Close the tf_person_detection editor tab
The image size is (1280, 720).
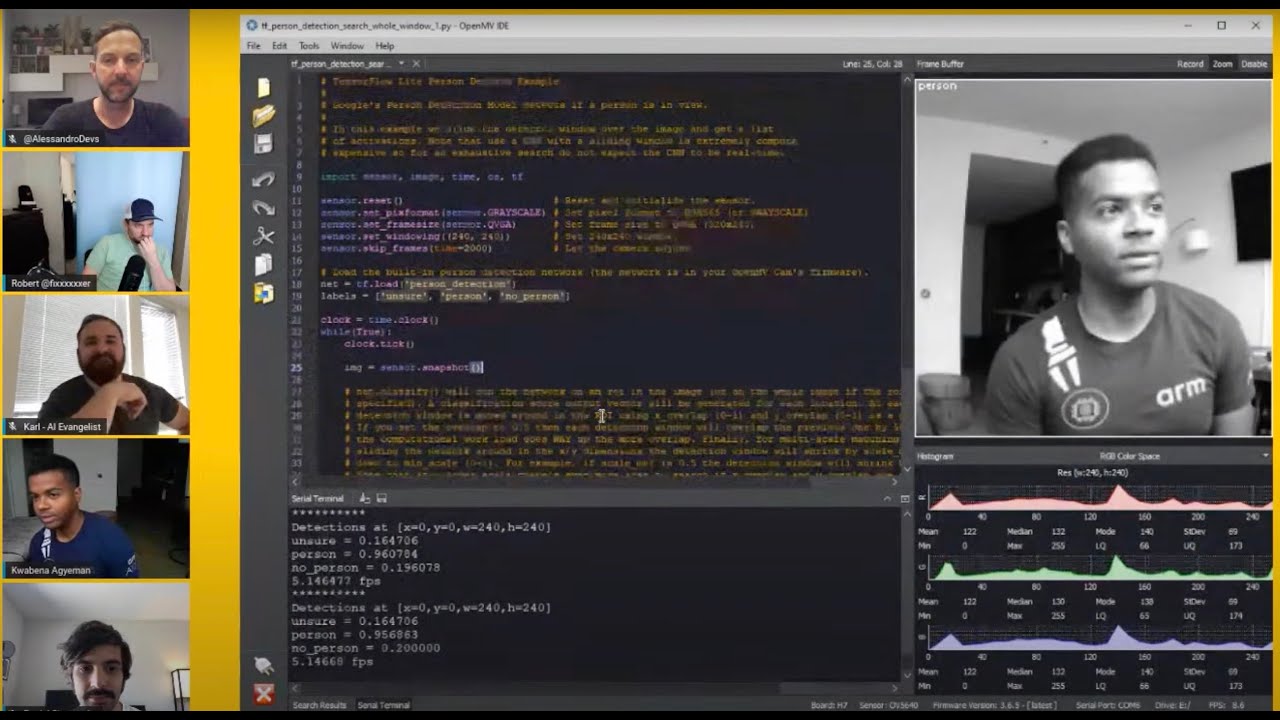[x=416, y=64]
